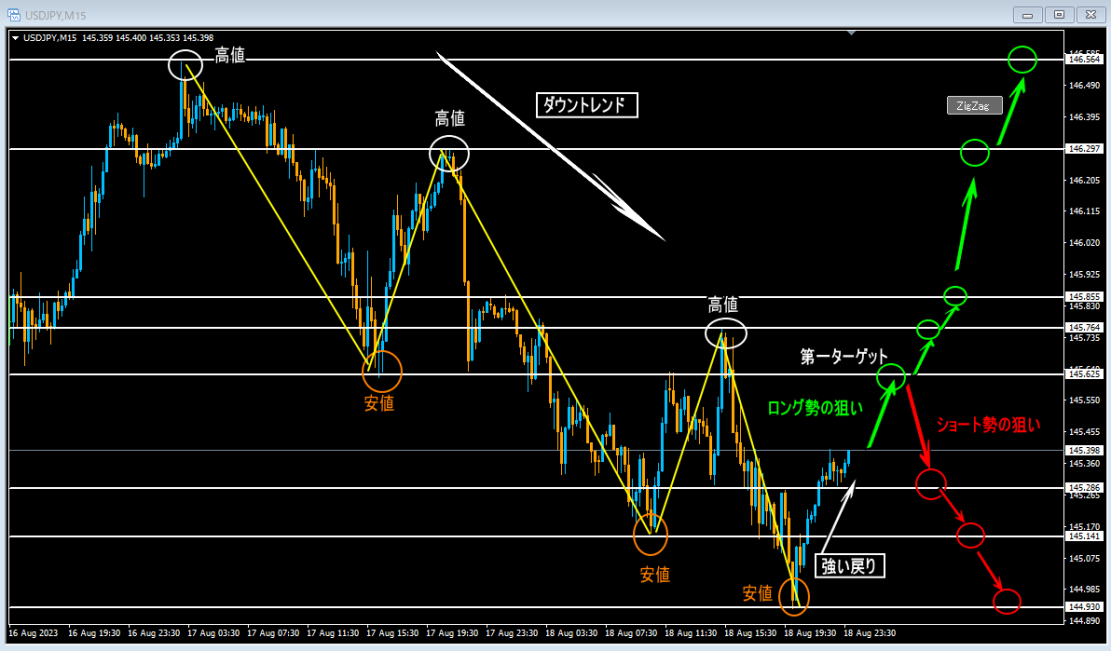Click the 18 Aug 23:30 time axis label
The image size is (1111, 651).
(867, 633)
